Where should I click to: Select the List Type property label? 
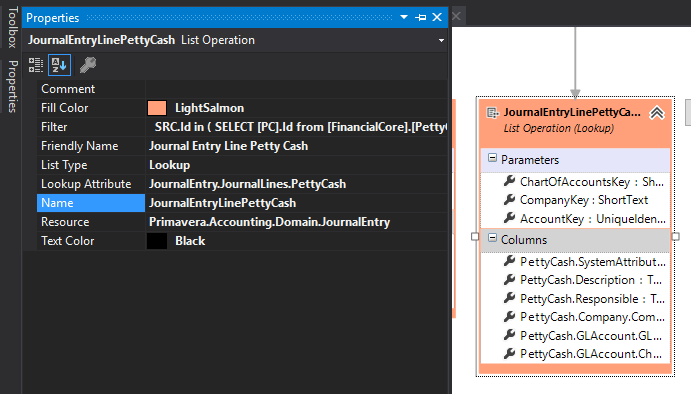[91, 165]
